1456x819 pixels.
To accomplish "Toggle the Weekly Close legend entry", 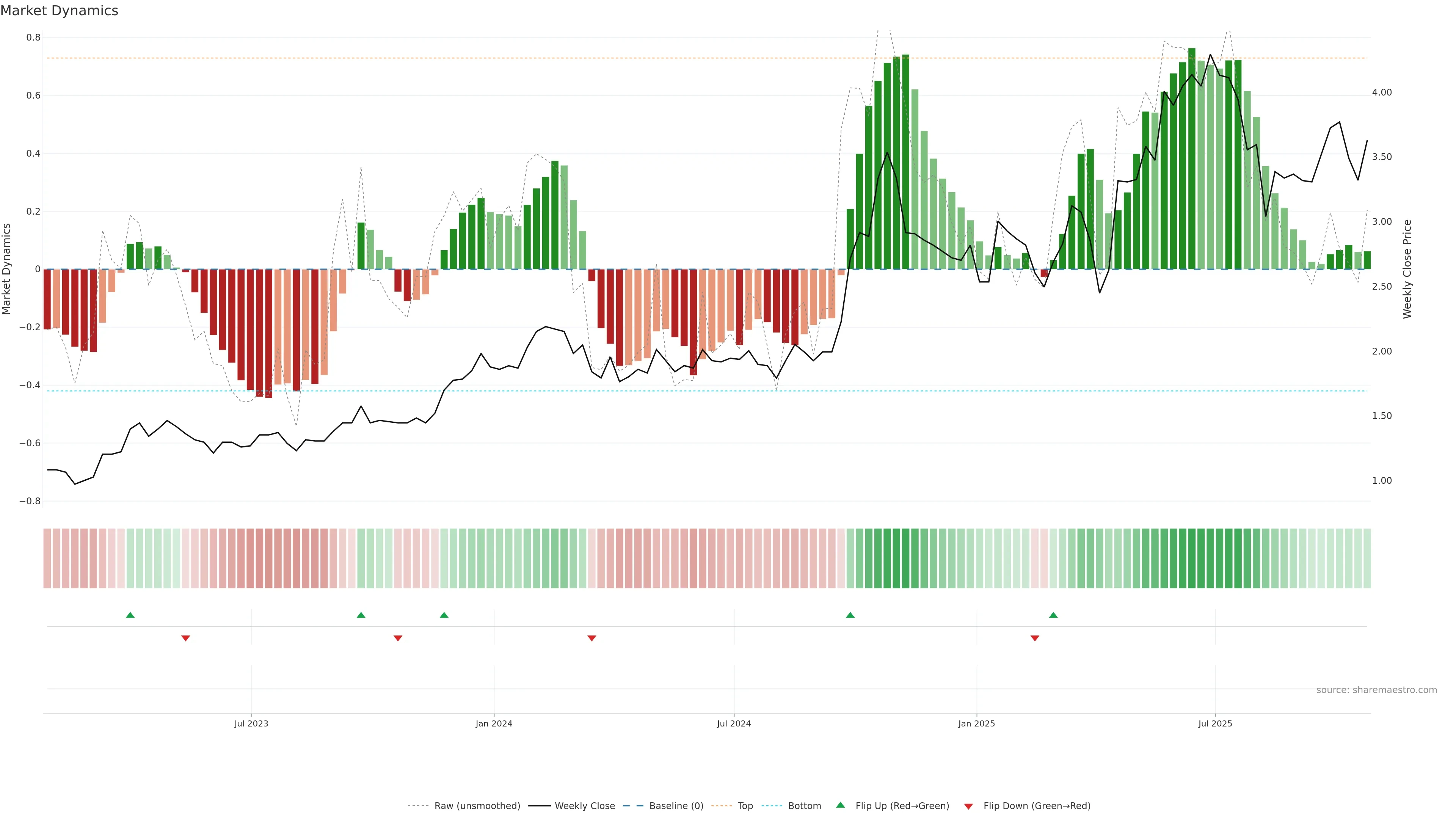I will (584, 806).
